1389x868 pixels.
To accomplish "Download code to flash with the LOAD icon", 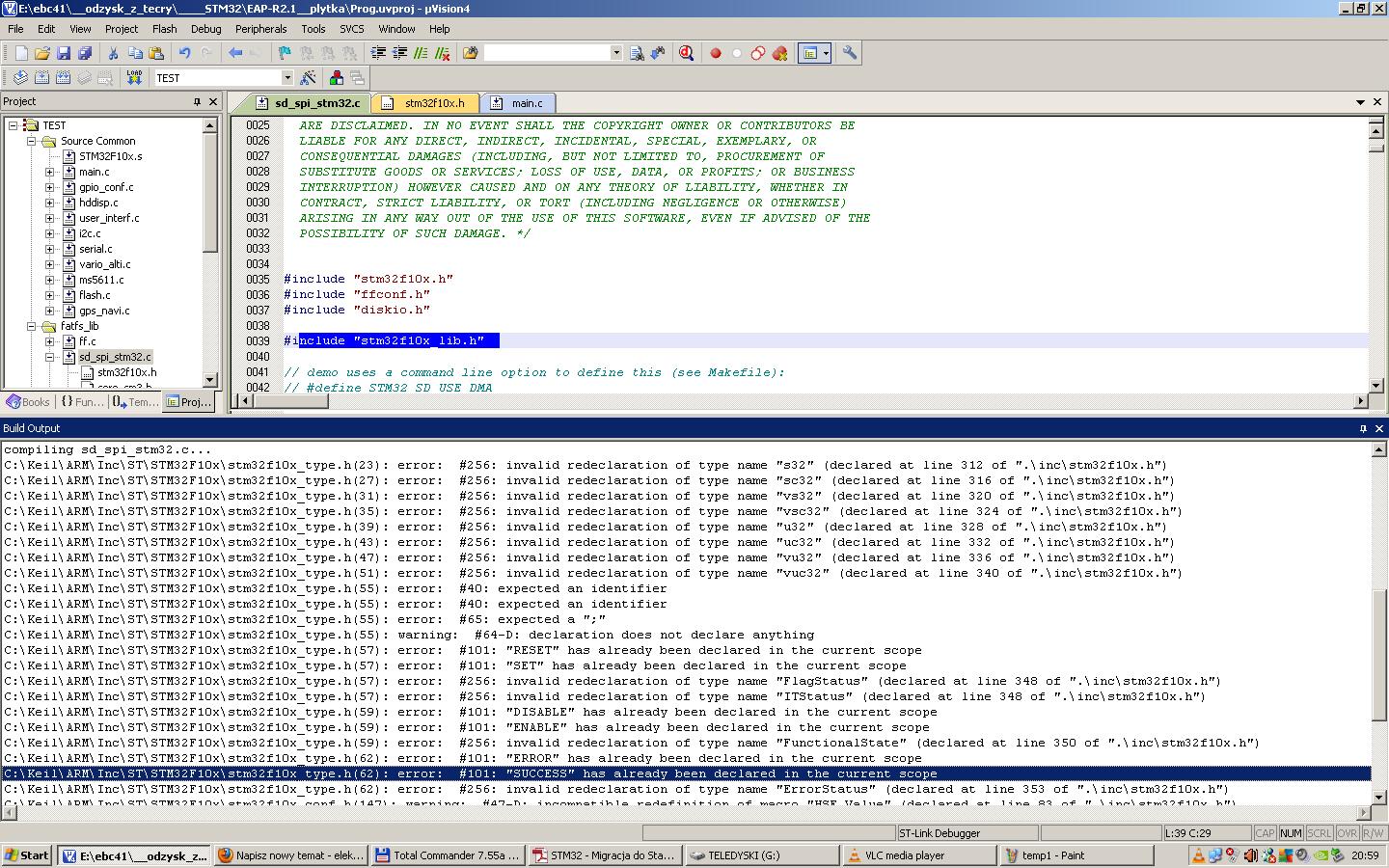I will pos(134,77).
